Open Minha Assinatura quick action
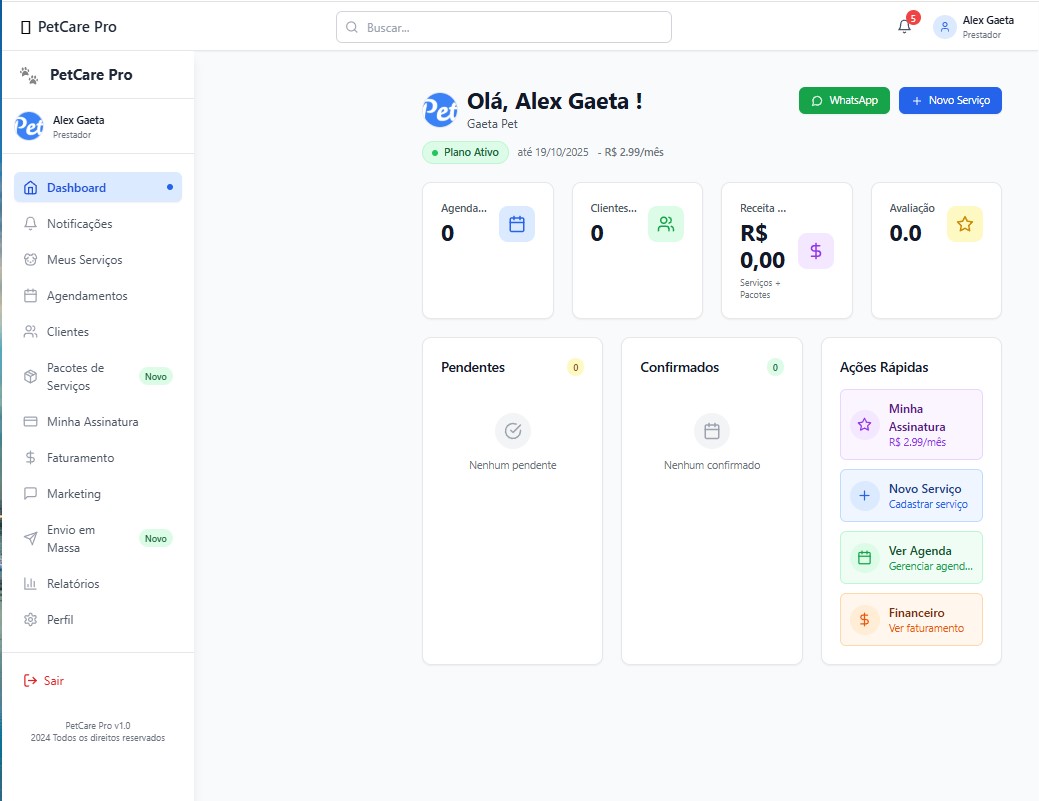1039x801 pixels. click(910, 424)
